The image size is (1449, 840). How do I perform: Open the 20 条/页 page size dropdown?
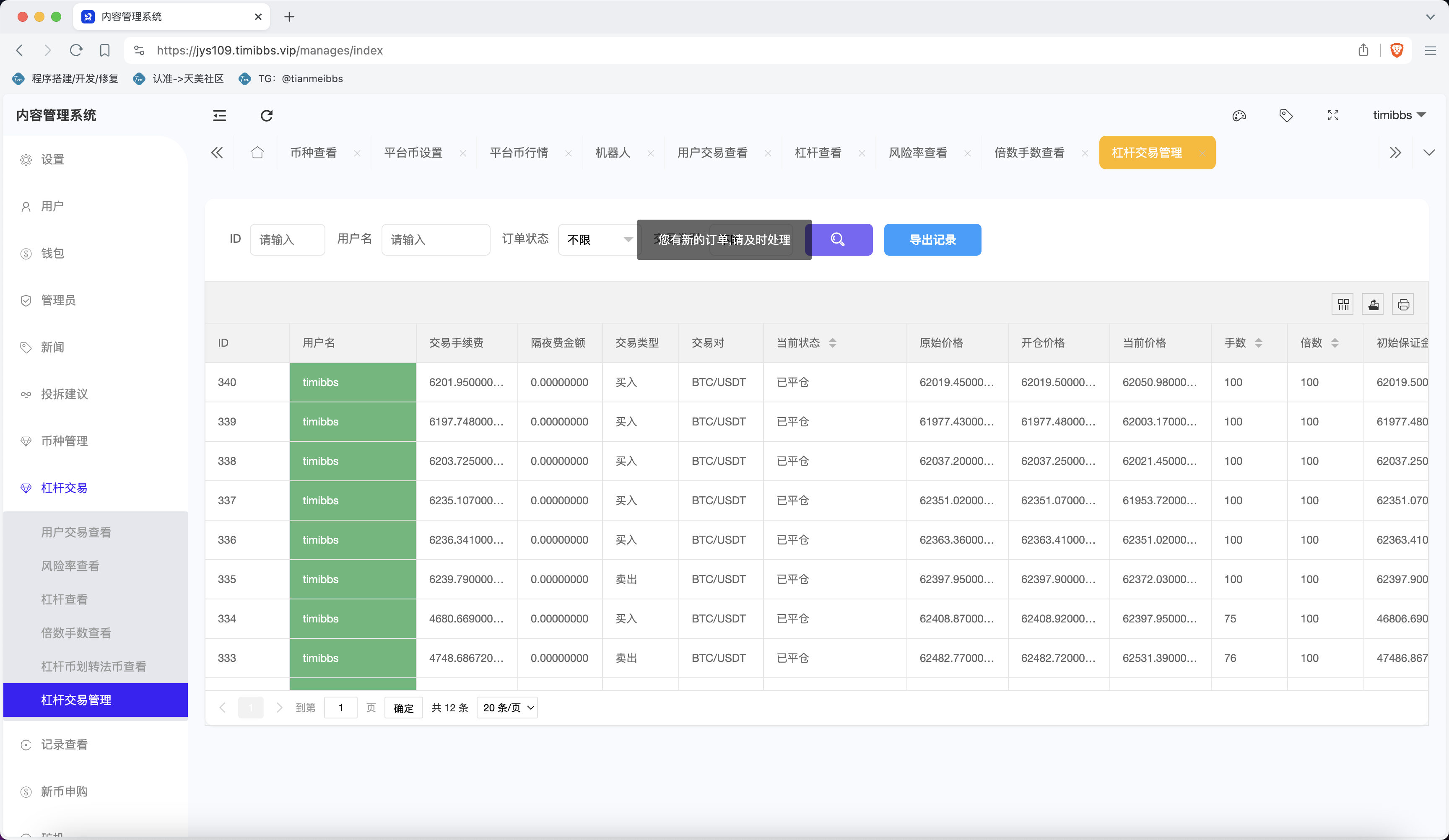tap(508, 707)
